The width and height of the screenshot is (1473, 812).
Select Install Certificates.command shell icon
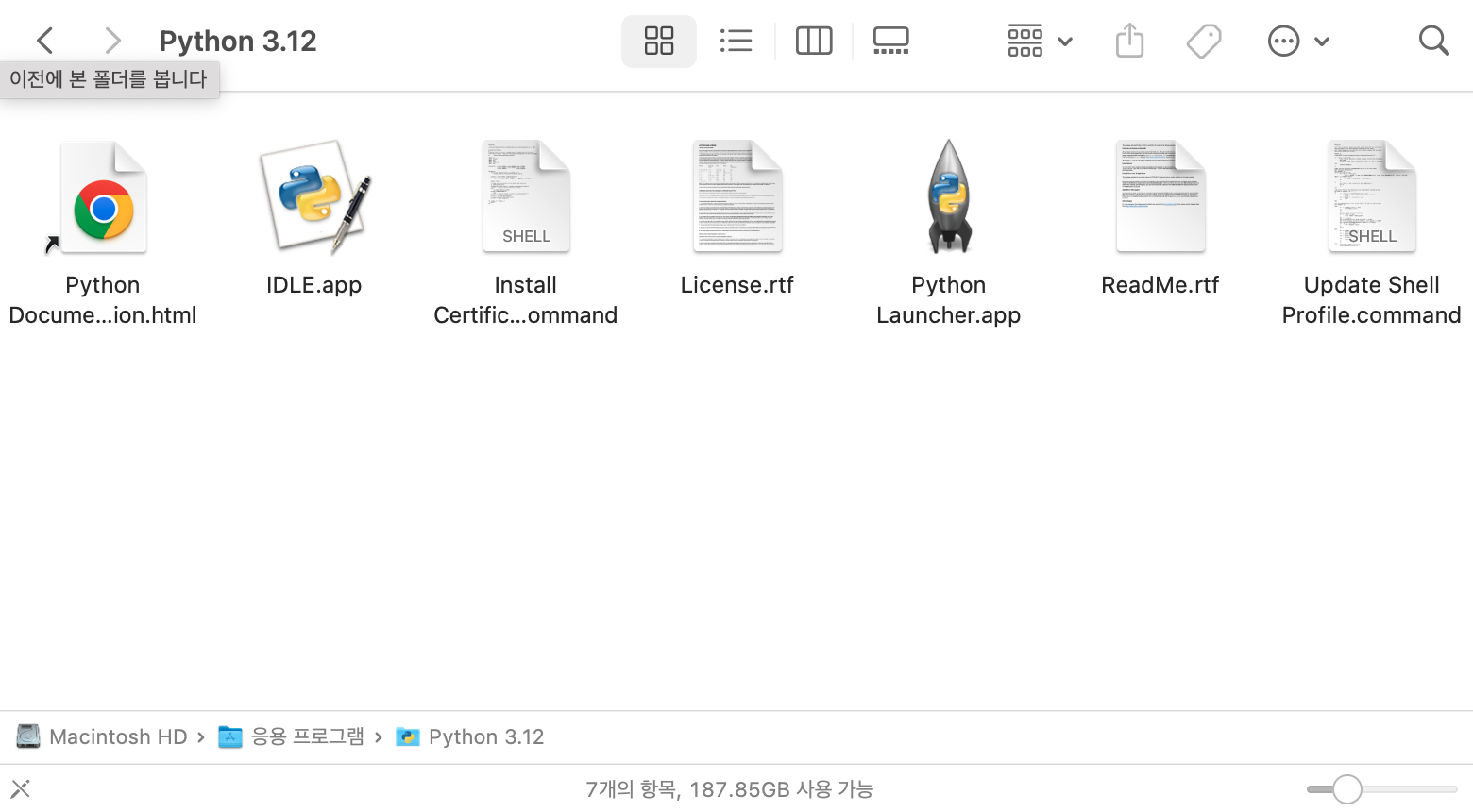(526, 196)
